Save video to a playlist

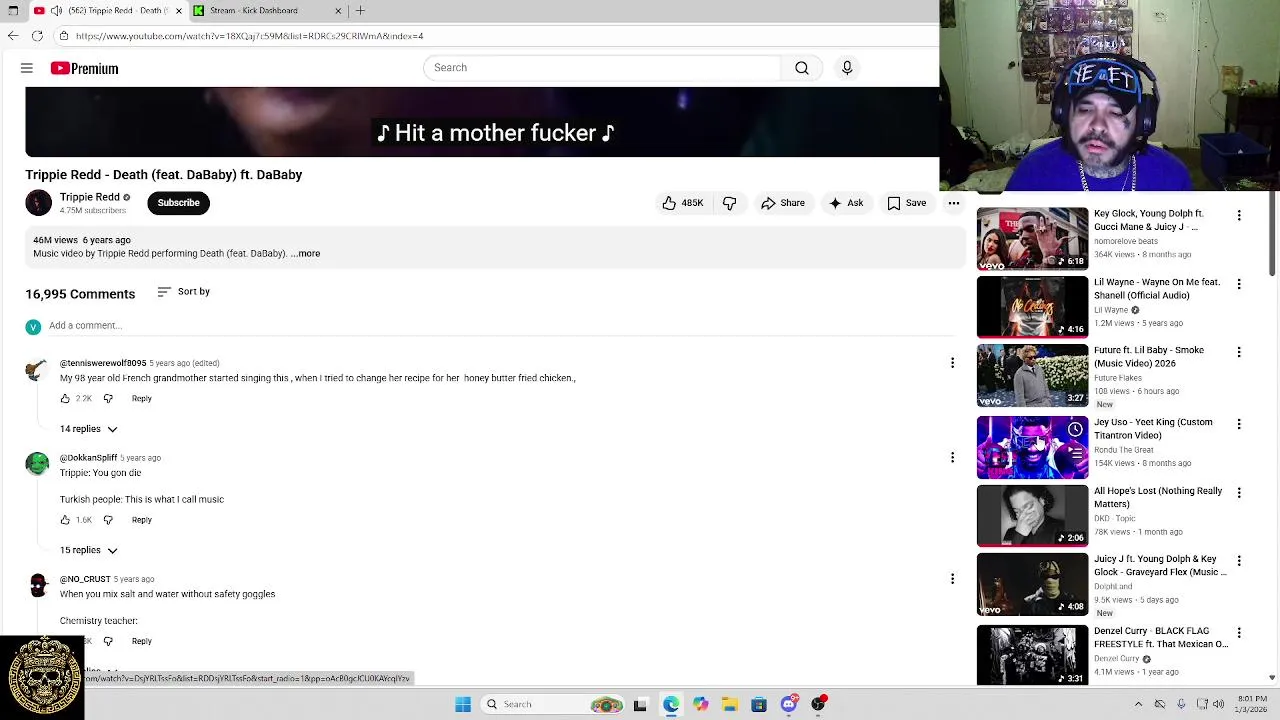pos(907,203)
